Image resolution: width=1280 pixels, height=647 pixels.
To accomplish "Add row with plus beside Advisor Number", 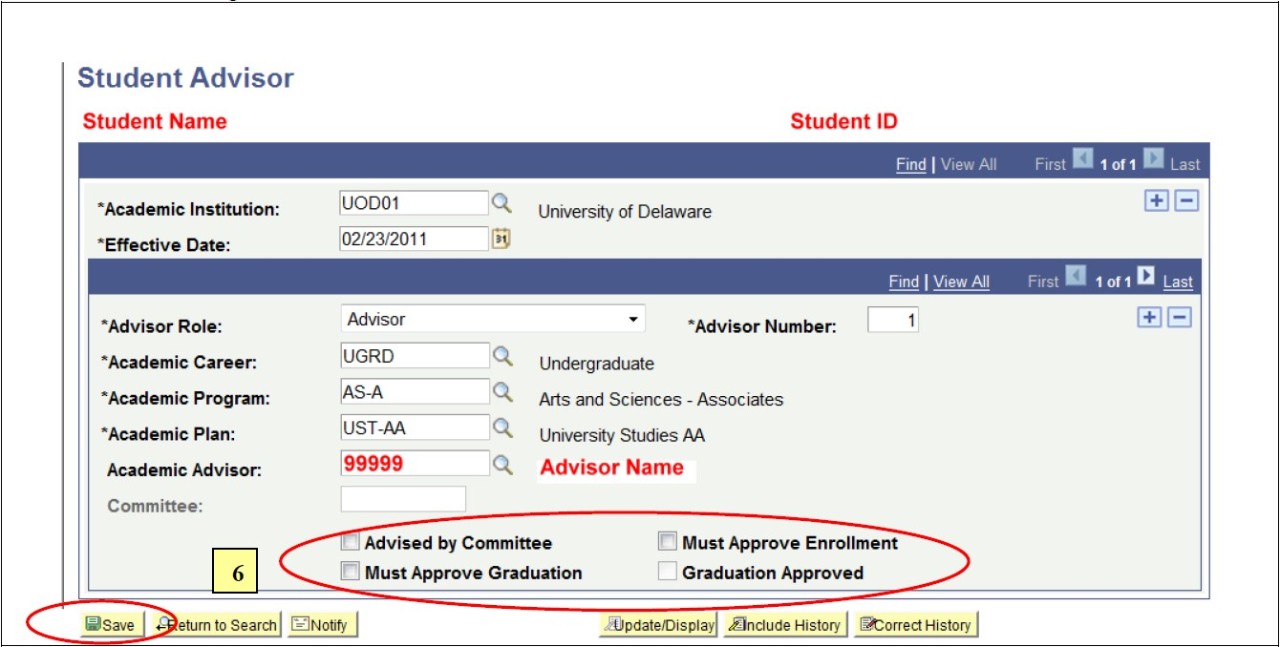I will click(x=1150, y=317).
